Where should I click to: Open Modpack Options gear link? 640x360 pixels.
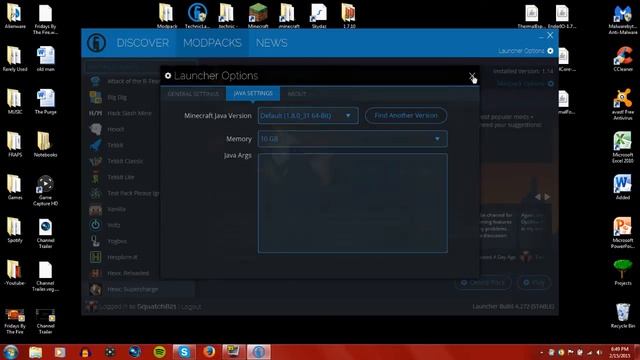[x=526, y=84]
